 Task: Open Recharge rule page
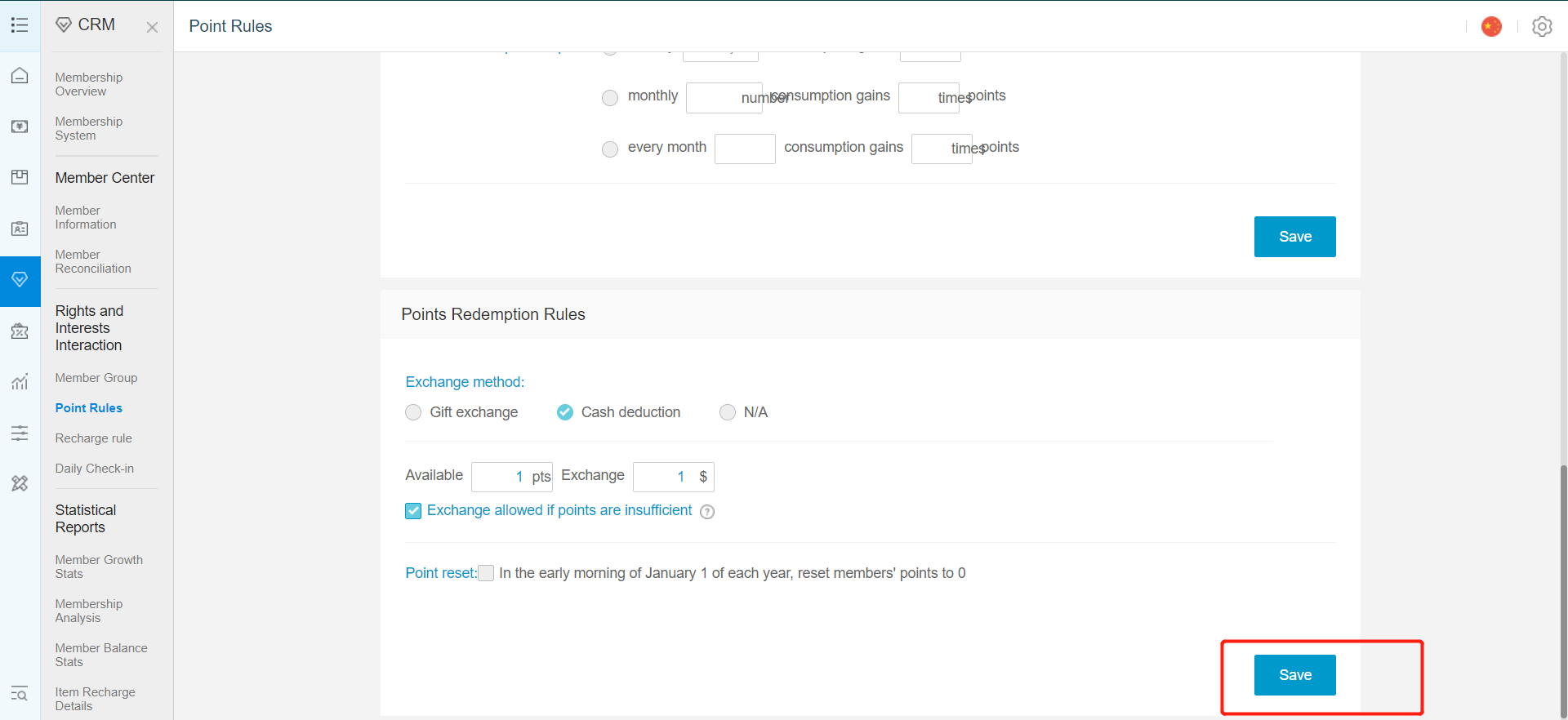click(x=94, y=438)
